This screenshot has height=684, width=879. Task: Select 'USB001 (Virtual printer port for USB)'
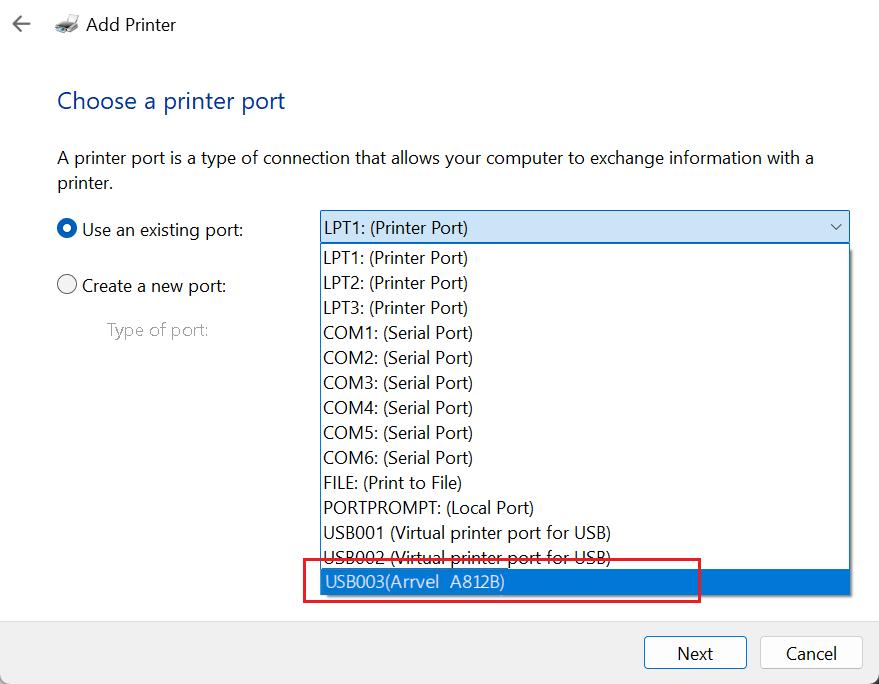pyautogui.click(x=585, y=533)
